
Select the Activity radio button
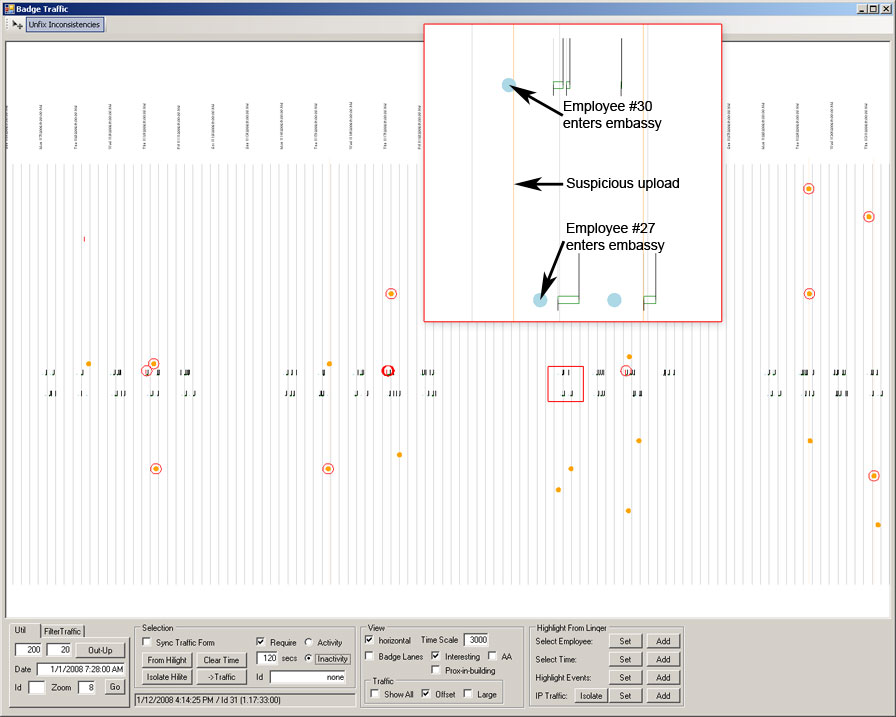(x=309, y=642)
